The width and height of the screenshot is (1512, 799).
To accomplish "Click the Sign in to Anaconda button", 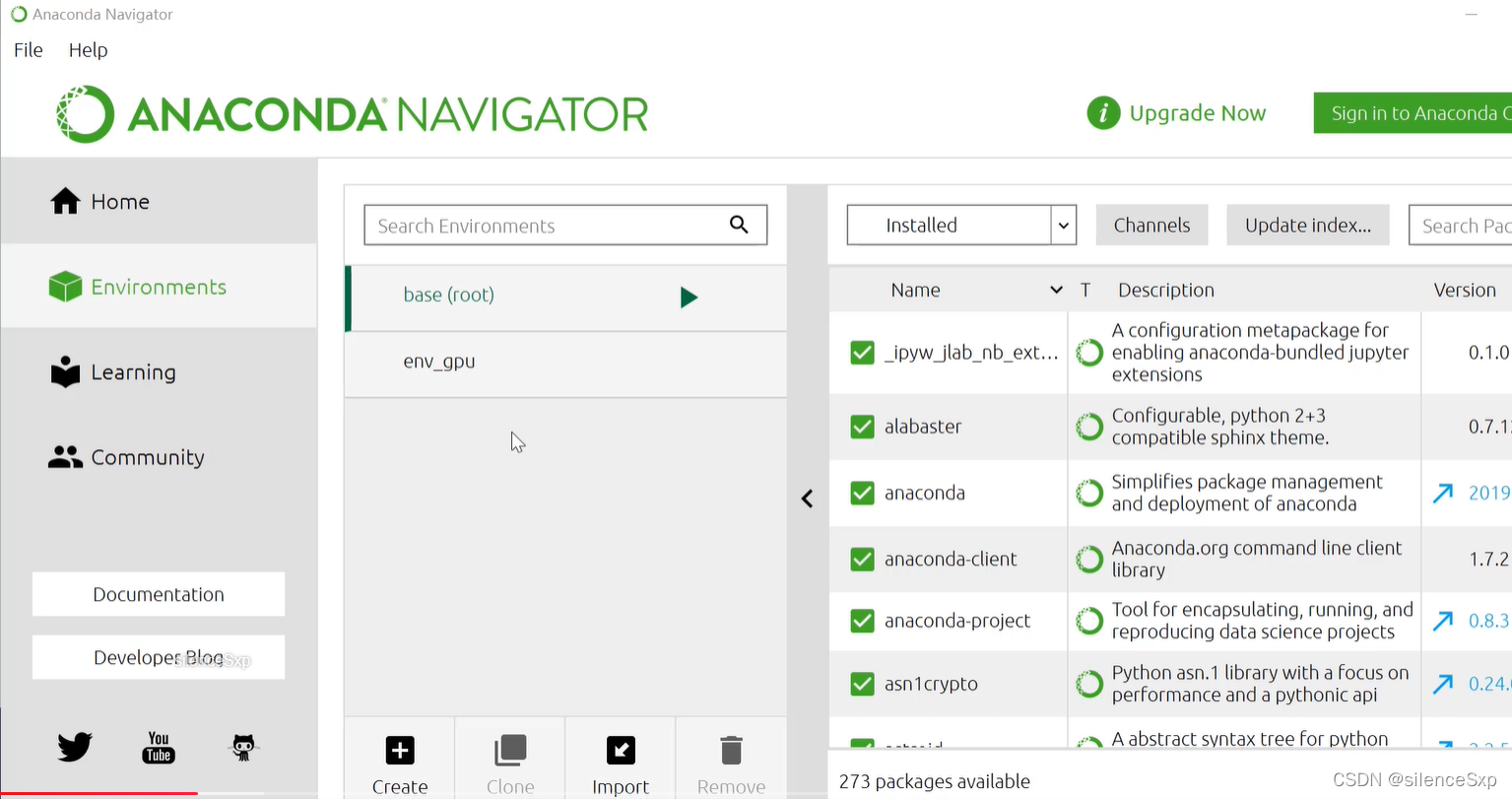I will pyautogui.click(x=1413, y=113).
